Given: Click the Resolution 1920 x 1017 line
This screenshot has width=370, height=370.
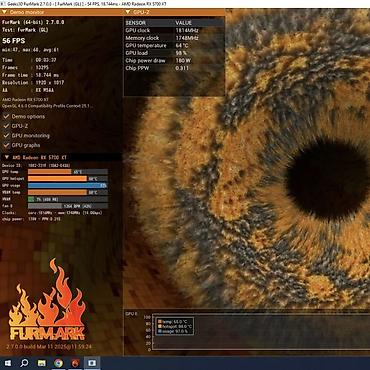Looking at the screenshot, I should point(33,82).
